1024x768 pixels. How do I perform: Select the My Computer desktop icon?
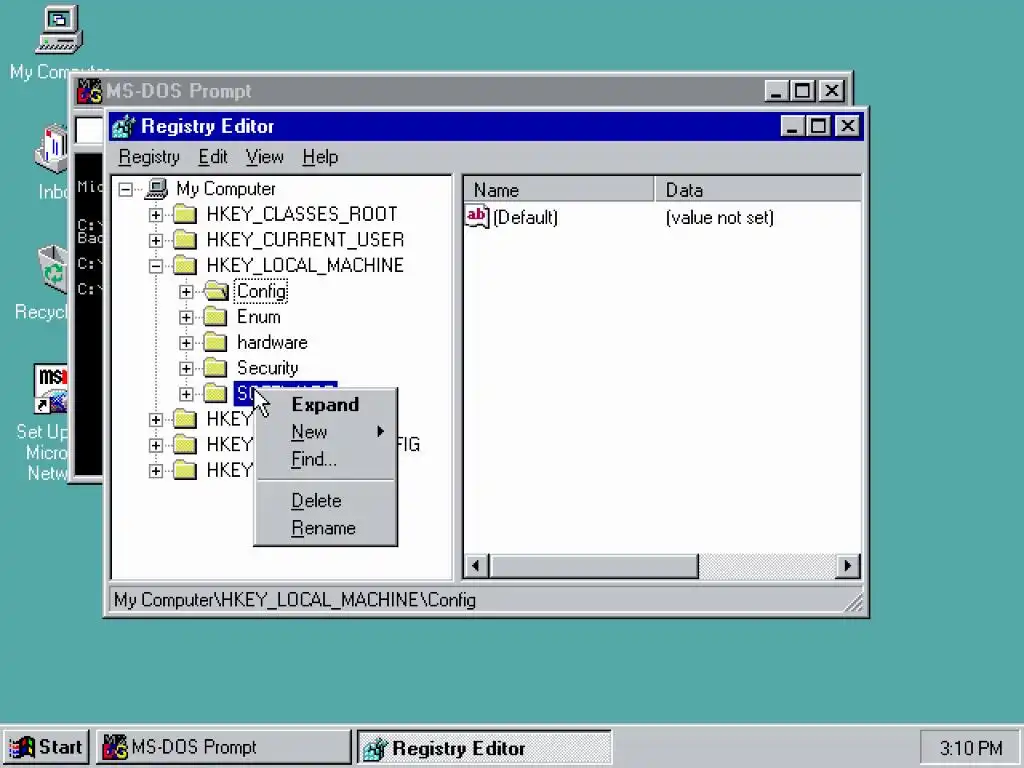coord(59,29)
